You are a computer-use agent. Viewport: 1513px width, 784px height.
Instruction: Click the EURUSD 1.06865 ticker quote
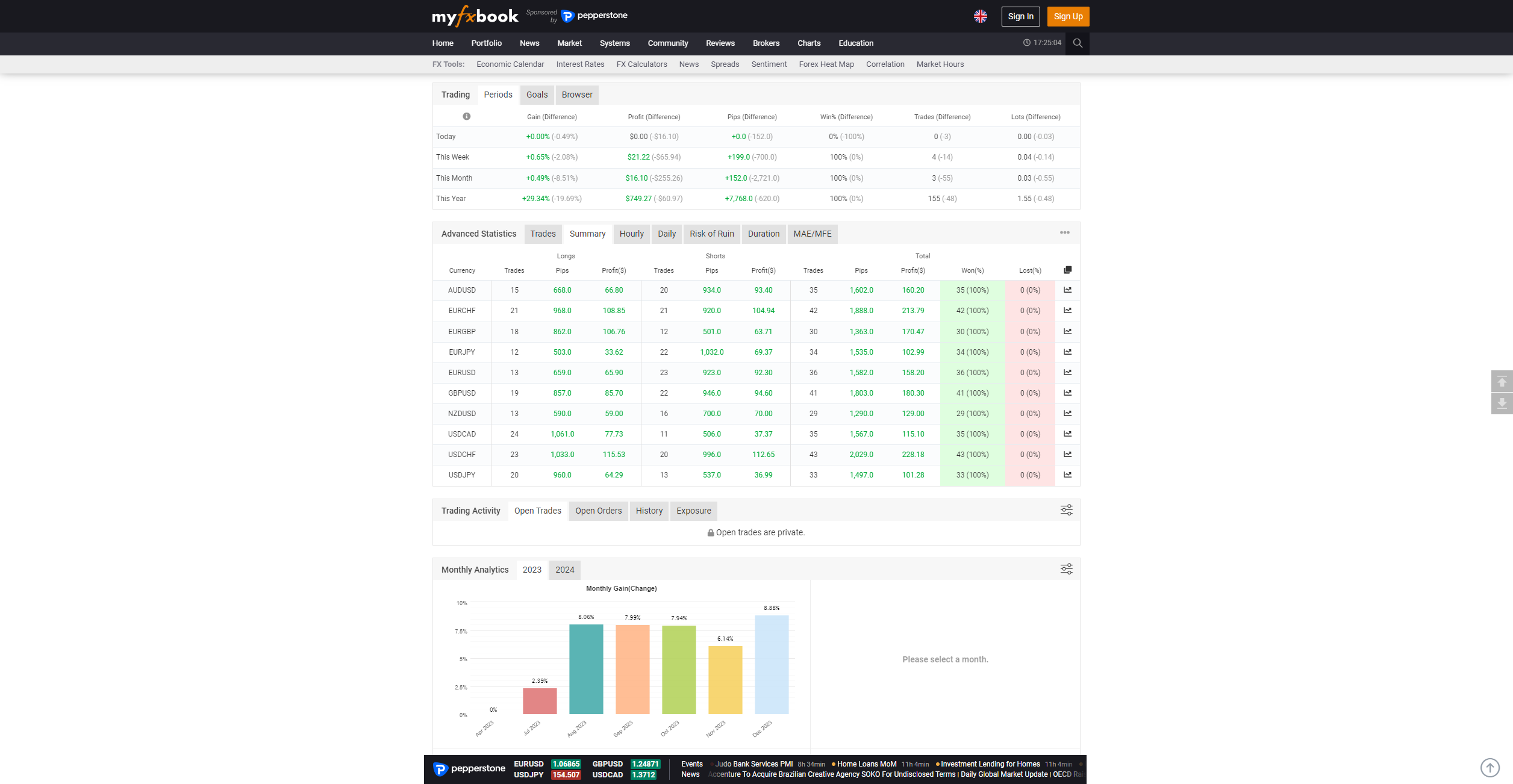547,764
